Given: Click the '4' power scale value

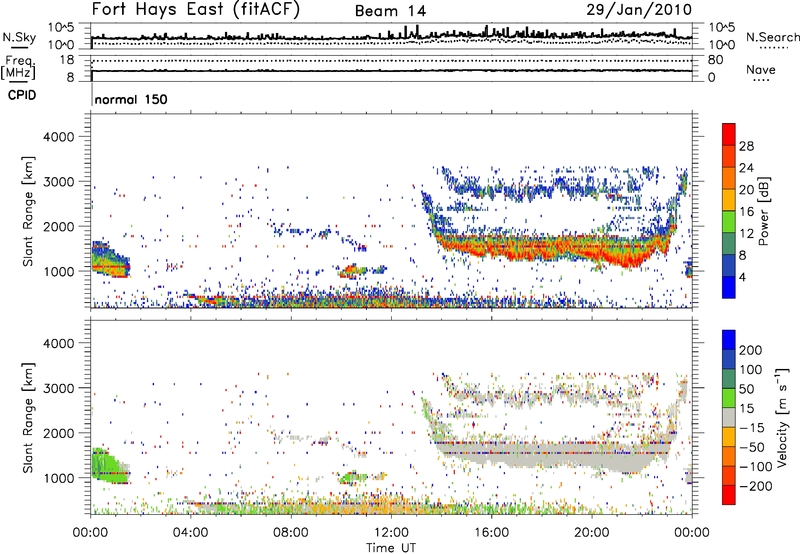Looking at the screenshot, I should 742,277.
